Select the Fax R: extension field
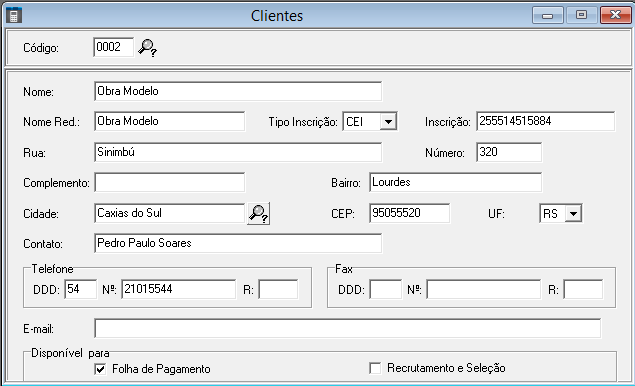Image resolution: width=635 pixels, height=386 pixels. [583, 289]
